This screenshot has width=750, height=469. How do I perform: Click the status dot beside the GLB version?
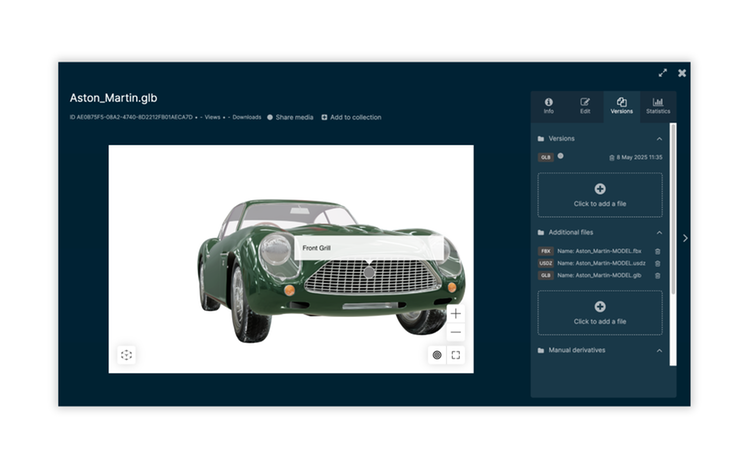point(561,156)
